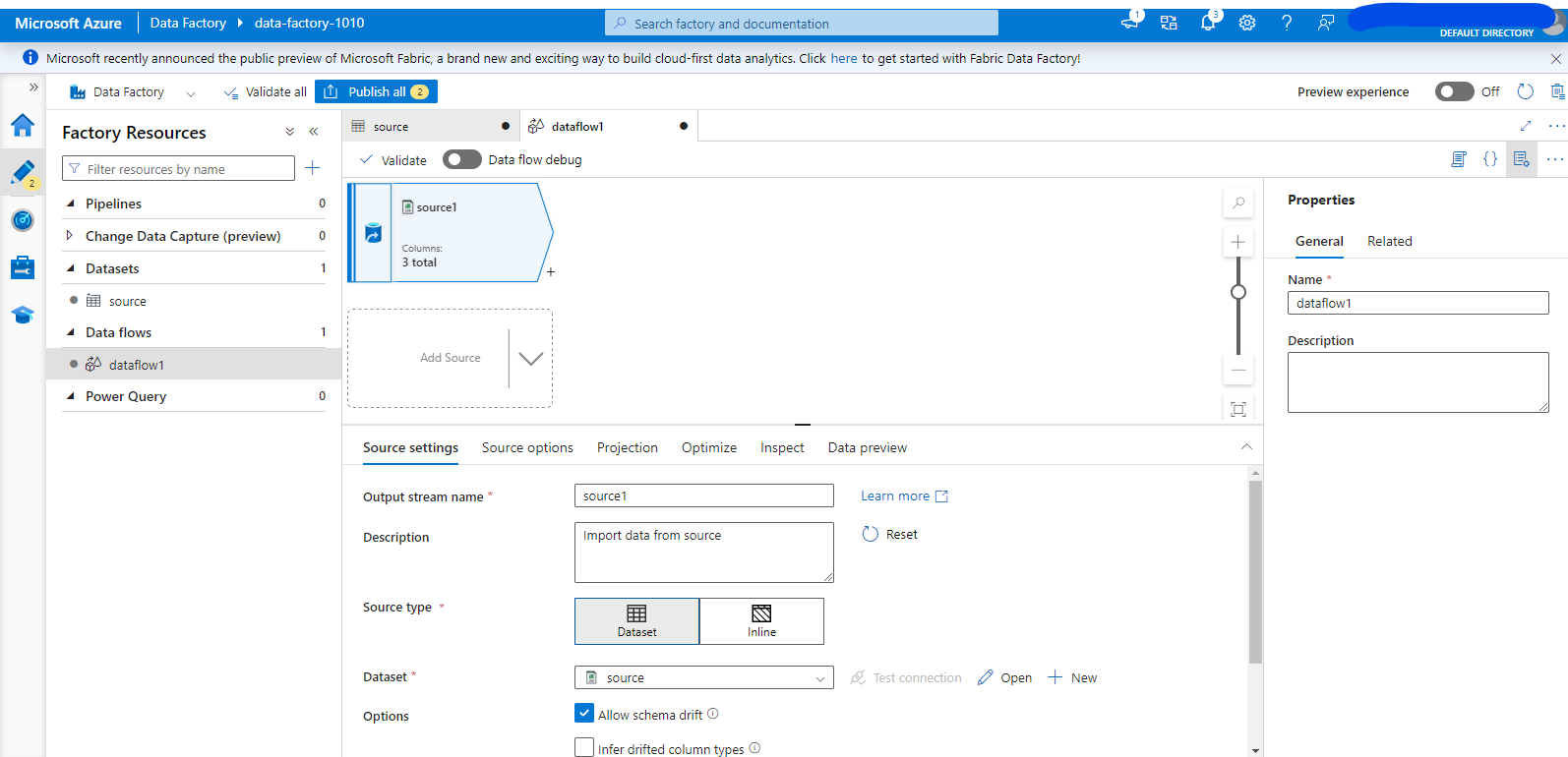Open announcements megaphone icon
The width and height of the screenshot is (1568, 757).
coord(1130,22)
